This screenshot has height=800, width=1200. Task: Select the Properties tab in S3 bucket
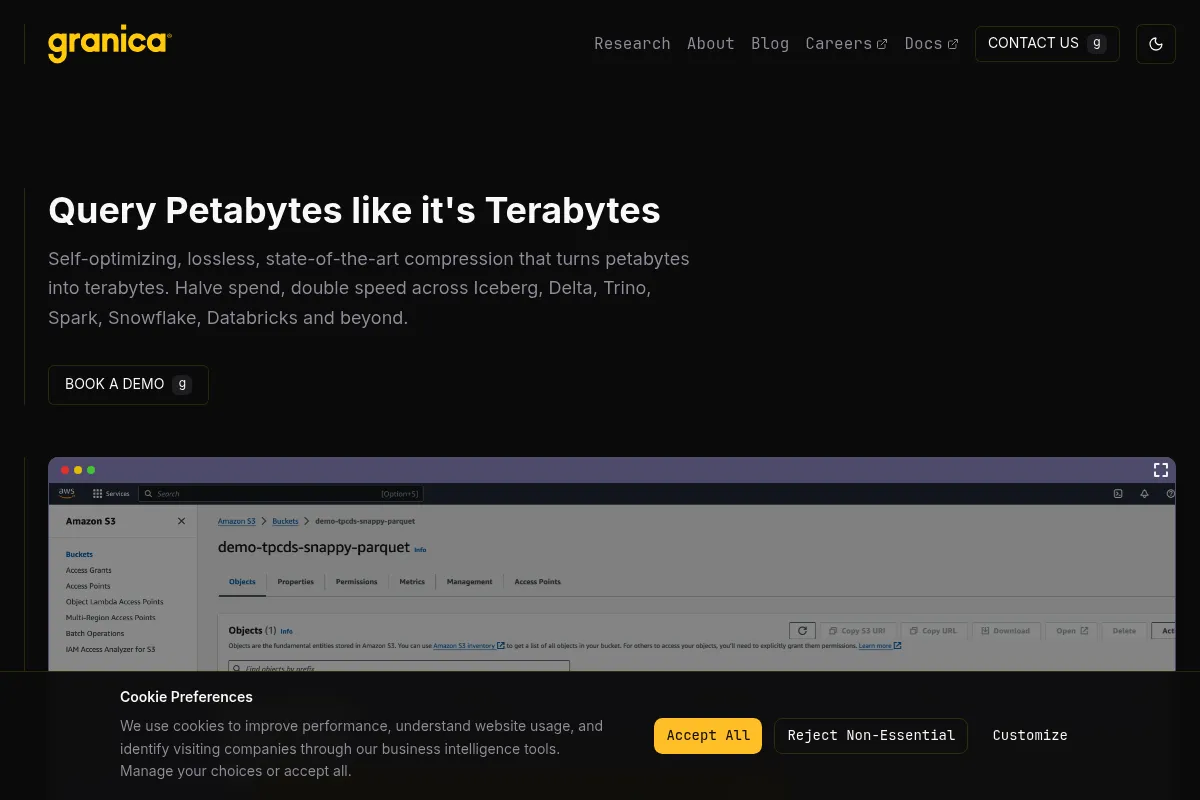(x=296, y=582)
